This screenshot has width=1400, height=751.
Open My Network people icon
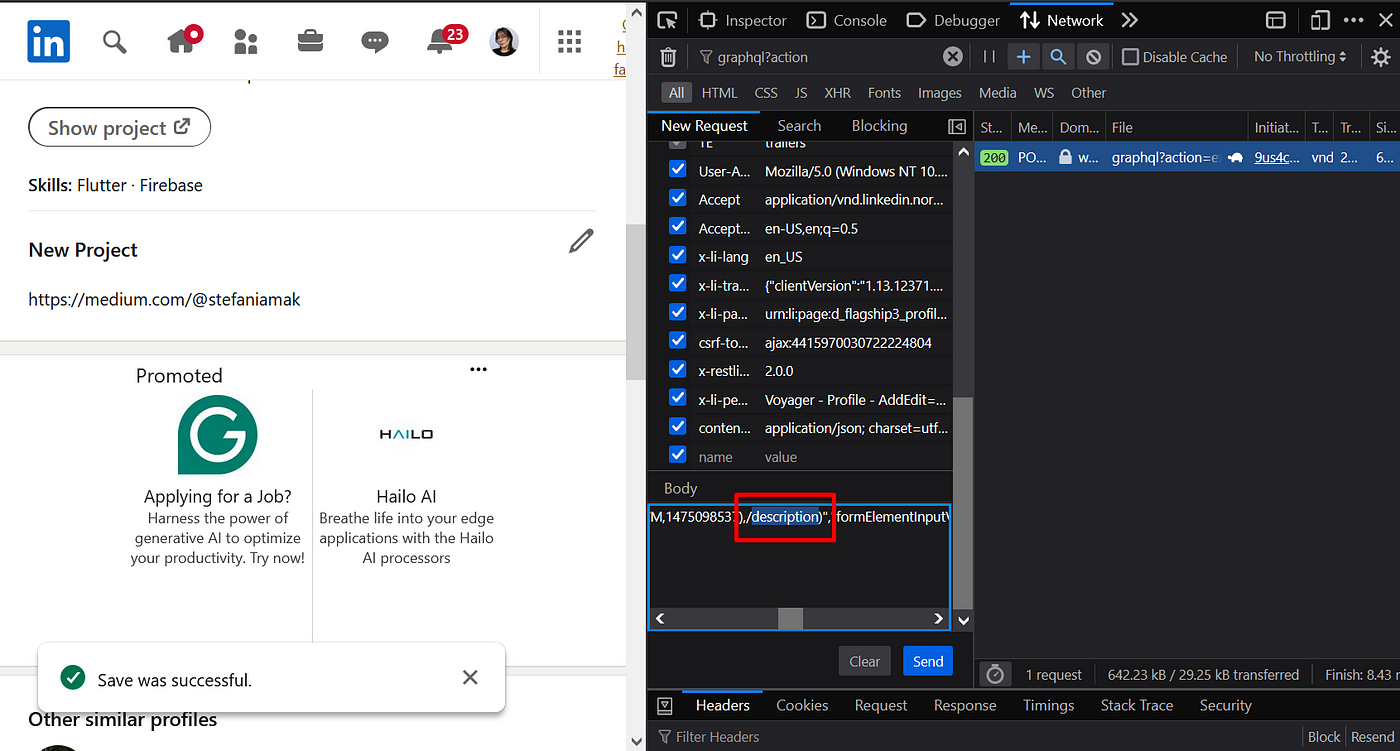[x=245, y=41]
